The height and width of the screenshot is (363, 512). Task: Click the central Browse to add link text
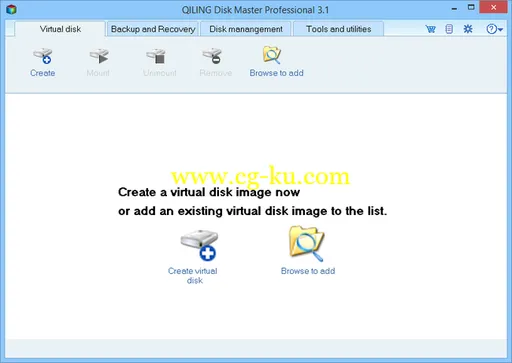308,271
